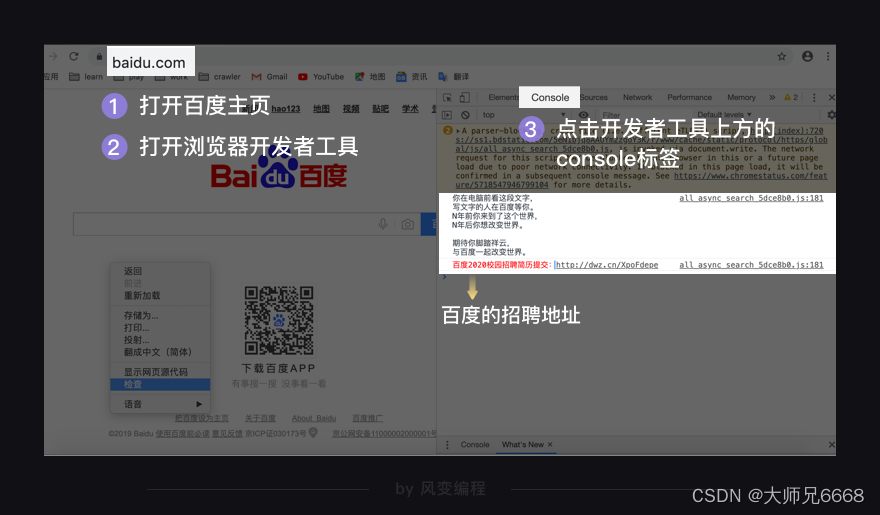Click the Baidu image search camera
The width and height of the screenshot is (880, 515).
[408, 224]
